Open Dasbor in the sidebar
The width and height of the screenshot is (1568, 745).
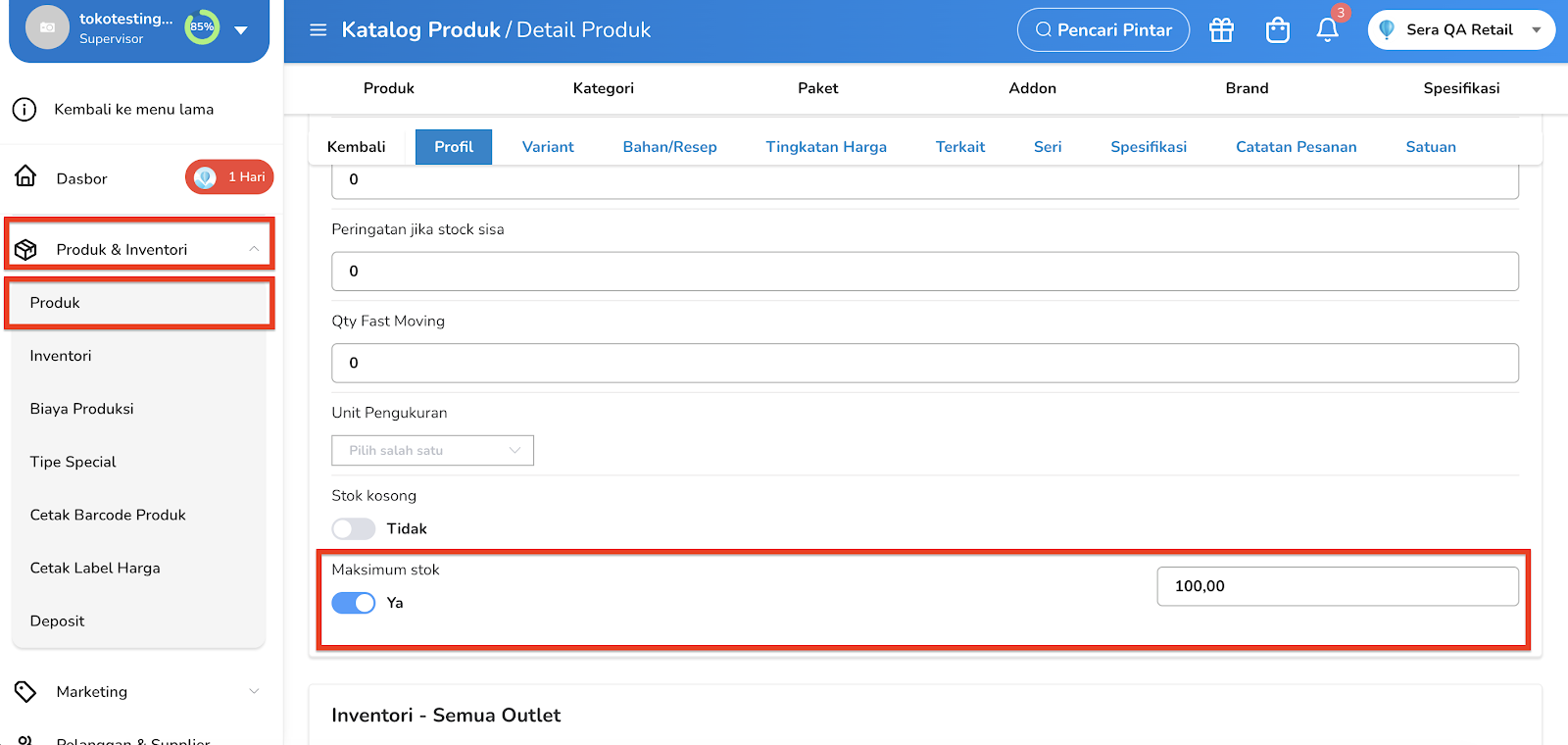coord(82,178)
